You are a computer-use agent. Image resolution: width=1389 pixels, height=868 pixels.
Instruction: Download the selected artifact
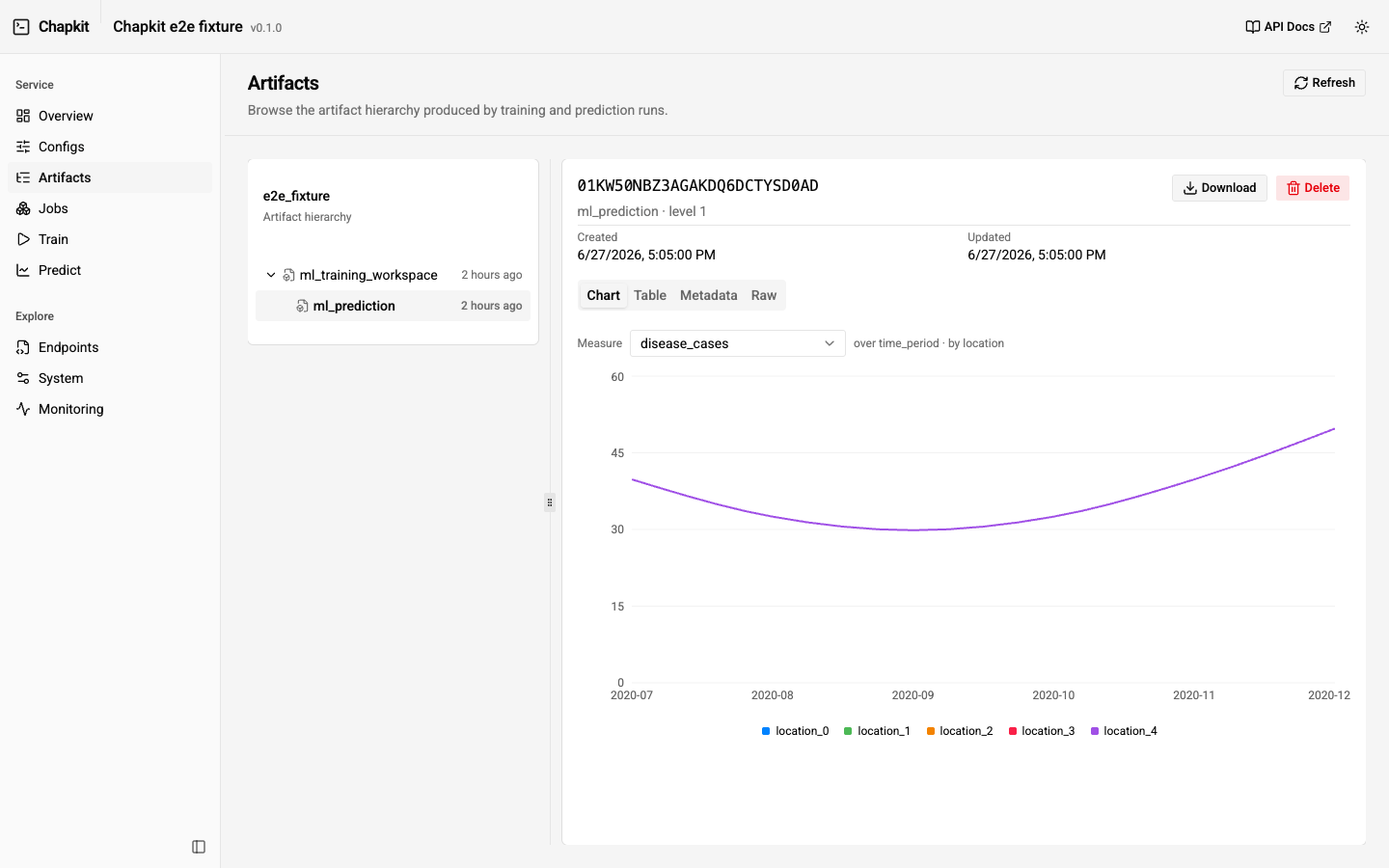click(x=1219, y=188)
